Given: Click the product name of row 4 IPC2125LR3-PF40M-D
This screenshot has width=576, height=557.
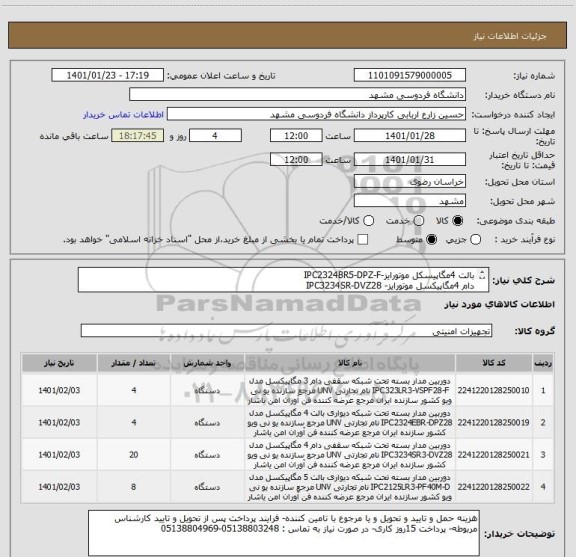Looking at the screenshot, I should coord(350,487).
